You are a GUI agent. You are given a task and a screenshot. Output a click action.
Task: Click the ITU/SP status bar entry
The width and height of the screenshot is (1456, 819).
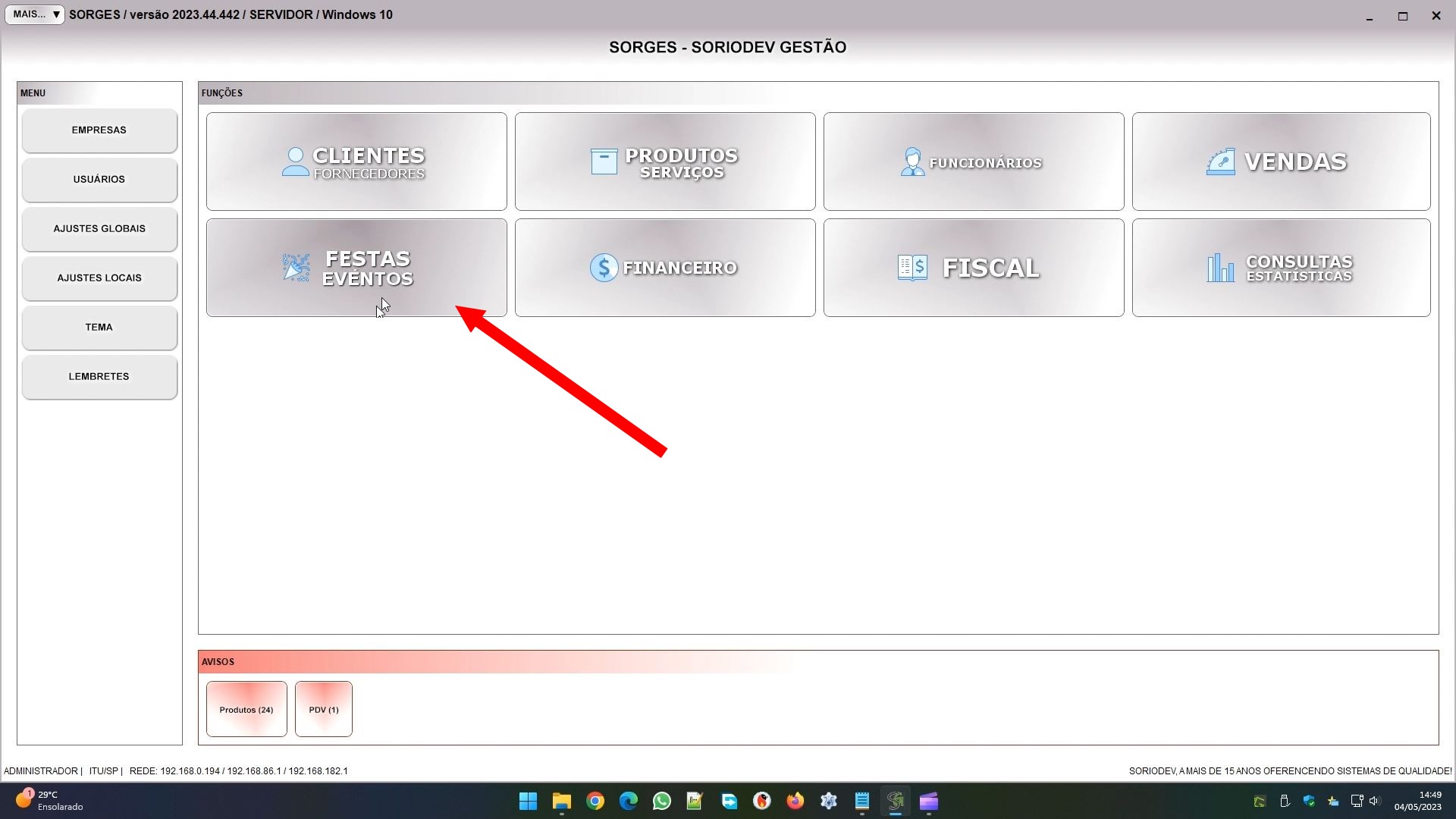click(104, 771)
